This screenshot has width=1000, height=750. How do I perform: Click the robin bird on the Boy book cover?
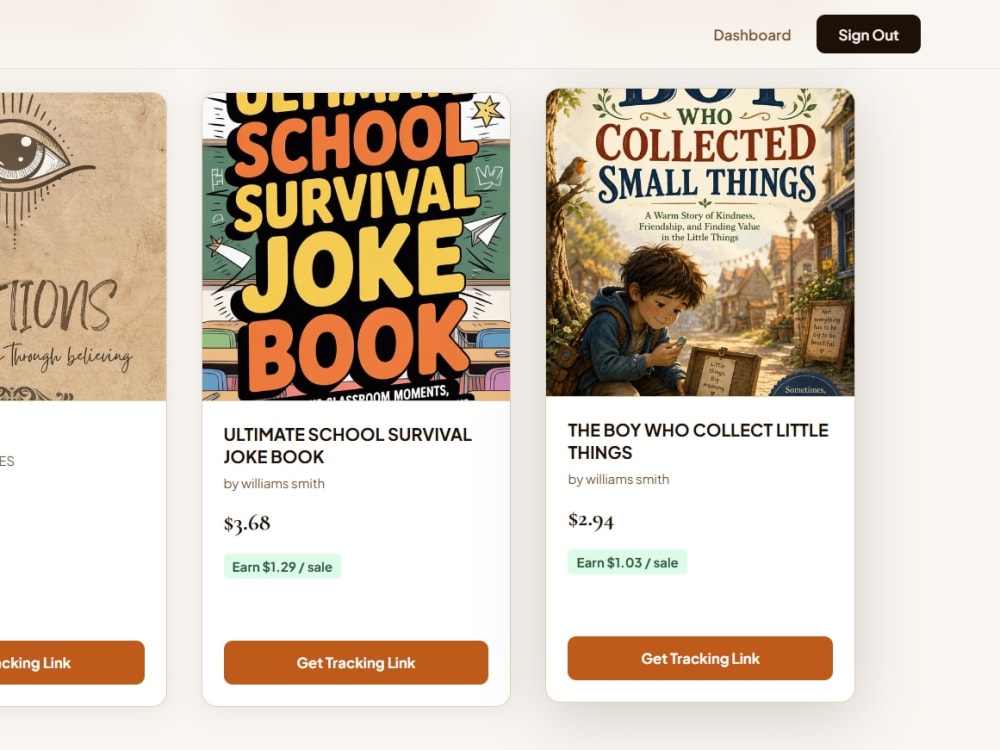click(573, 170)
